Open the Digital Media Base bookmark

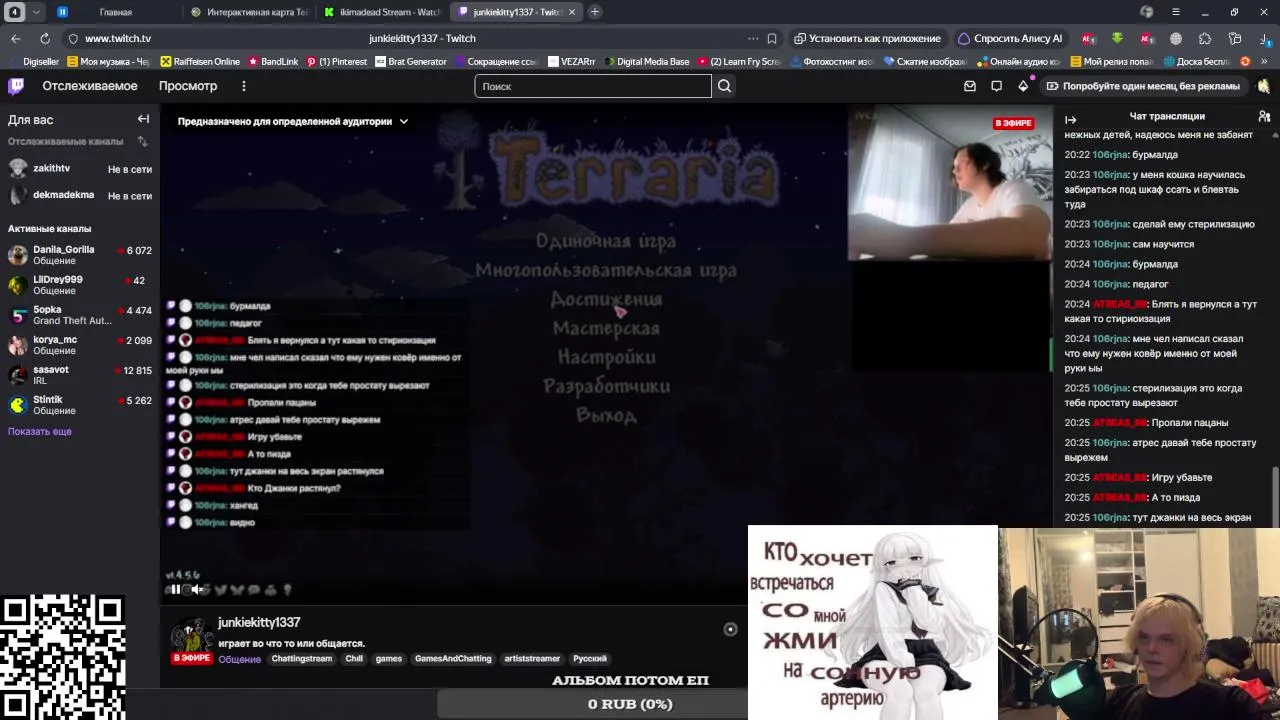click(646, 61)
